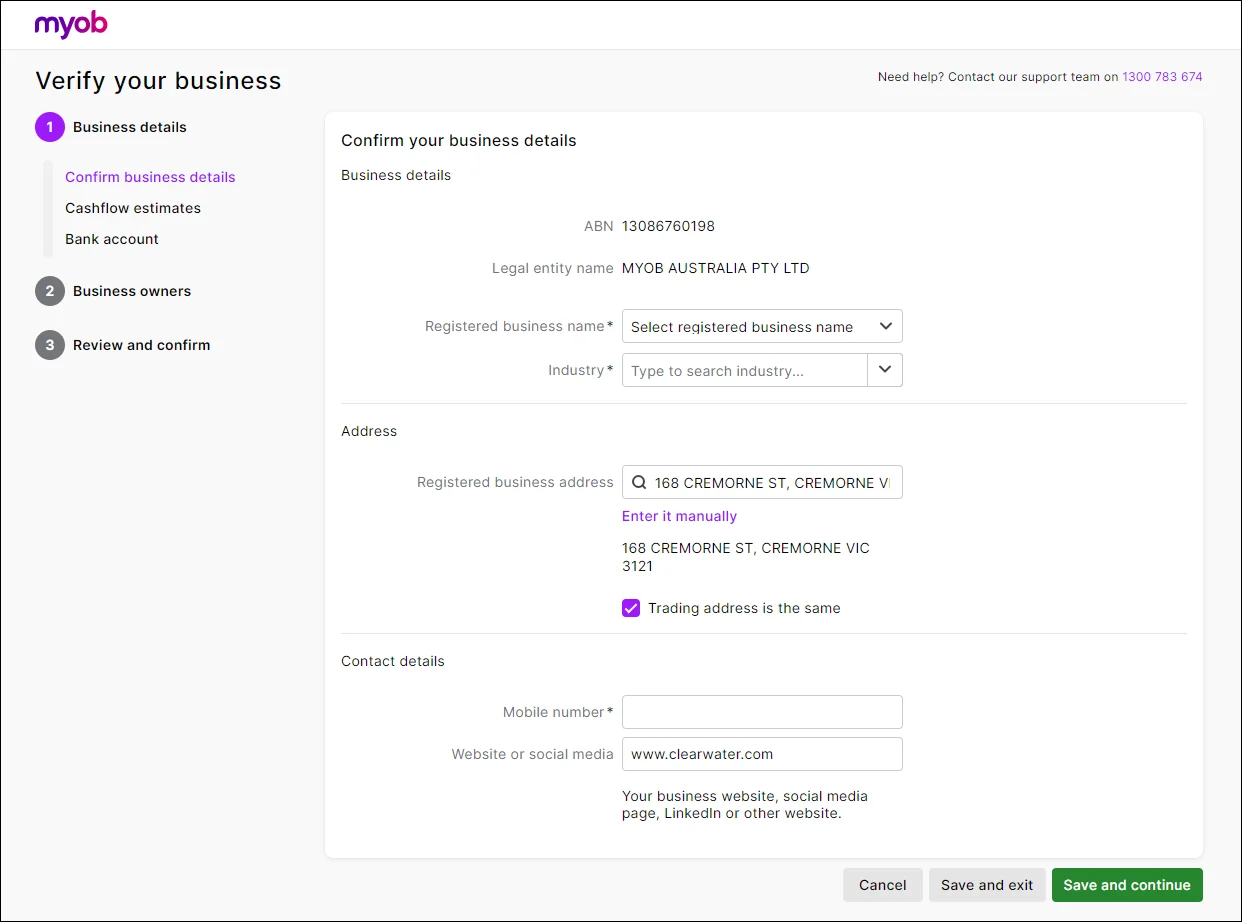
Task: Open Confirm business details section
Action: point(150,177)
